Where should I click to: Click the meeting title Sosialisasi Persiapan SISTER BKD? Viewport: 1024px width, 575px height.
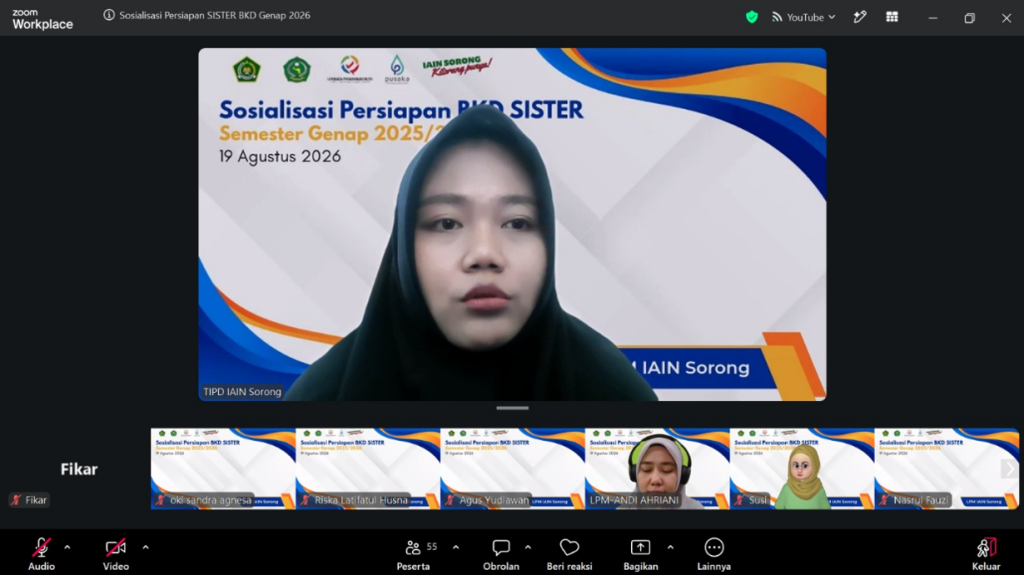pos(214,15)
